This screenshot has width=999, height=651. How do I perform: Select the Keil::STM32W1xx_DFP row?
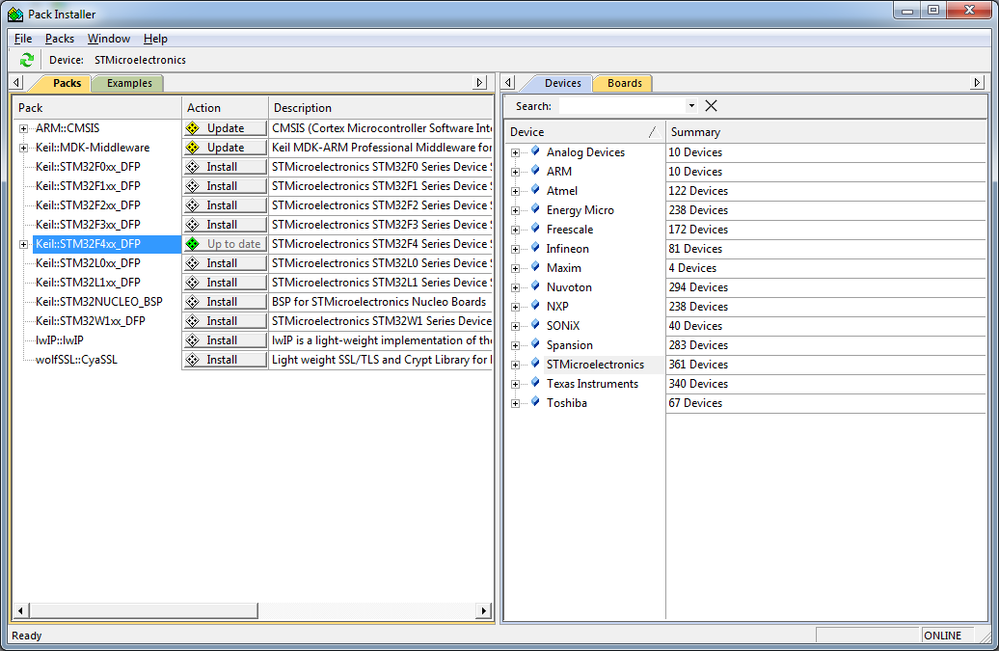pyautogui.click(x=90, y=320)
